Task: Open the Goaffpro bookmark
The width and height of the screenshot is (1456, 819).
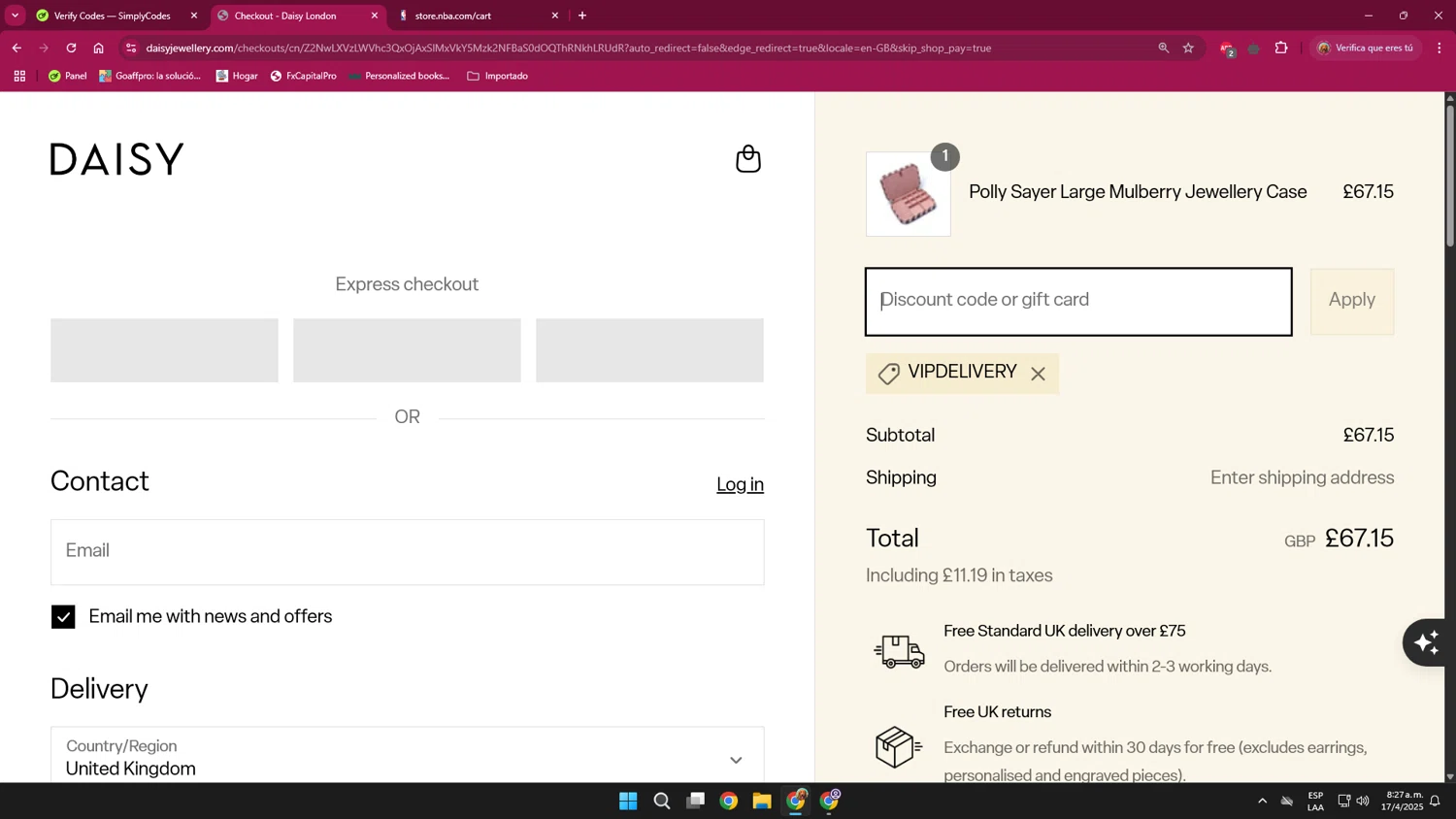Action: 150,76
